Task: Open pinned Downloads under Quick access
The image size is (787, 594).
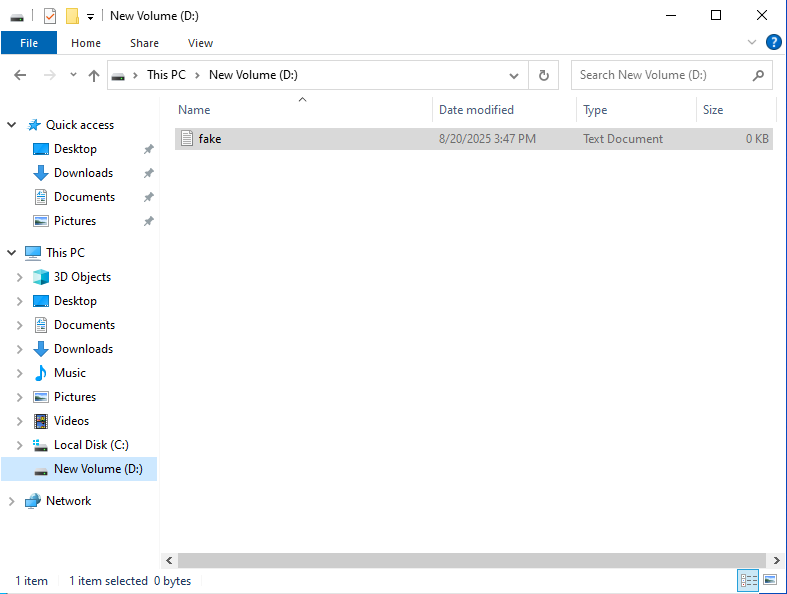Action: [83, 173]
